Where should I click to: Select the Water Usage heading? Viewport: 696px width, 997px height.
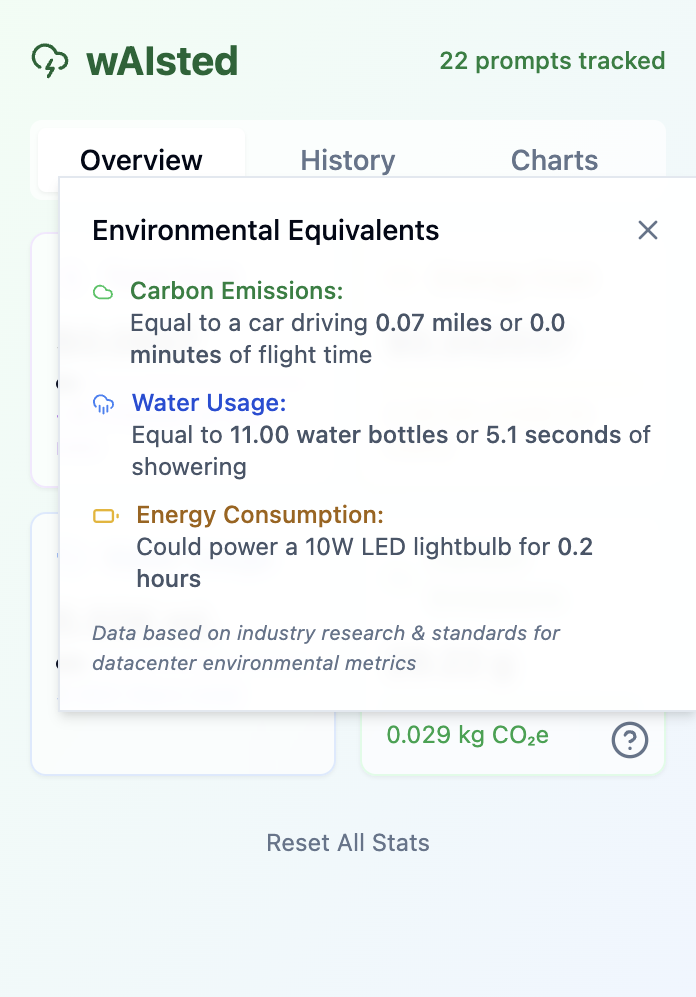point(209,404)
